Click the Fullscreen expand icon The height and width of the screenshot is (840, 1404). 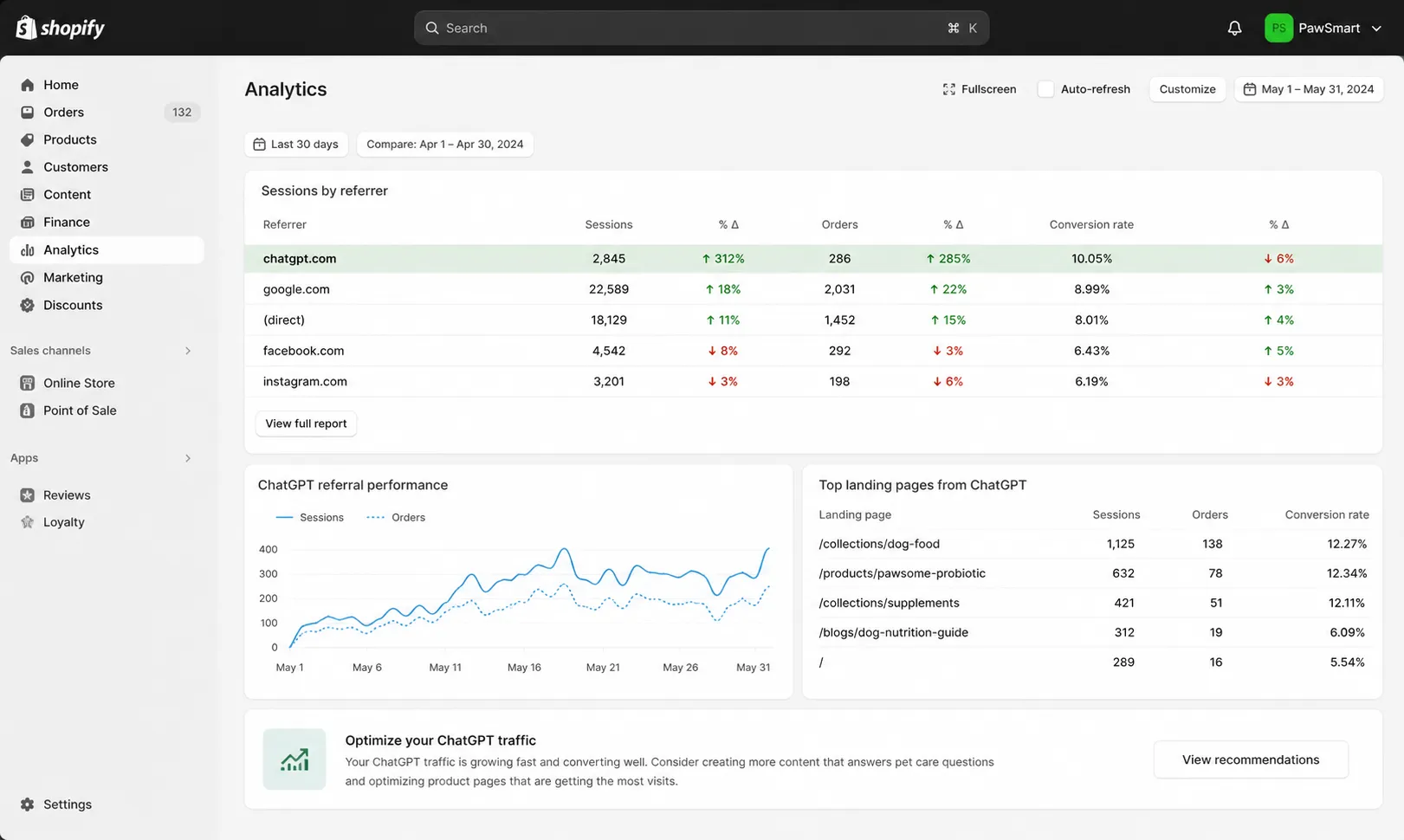pos(949,89)
